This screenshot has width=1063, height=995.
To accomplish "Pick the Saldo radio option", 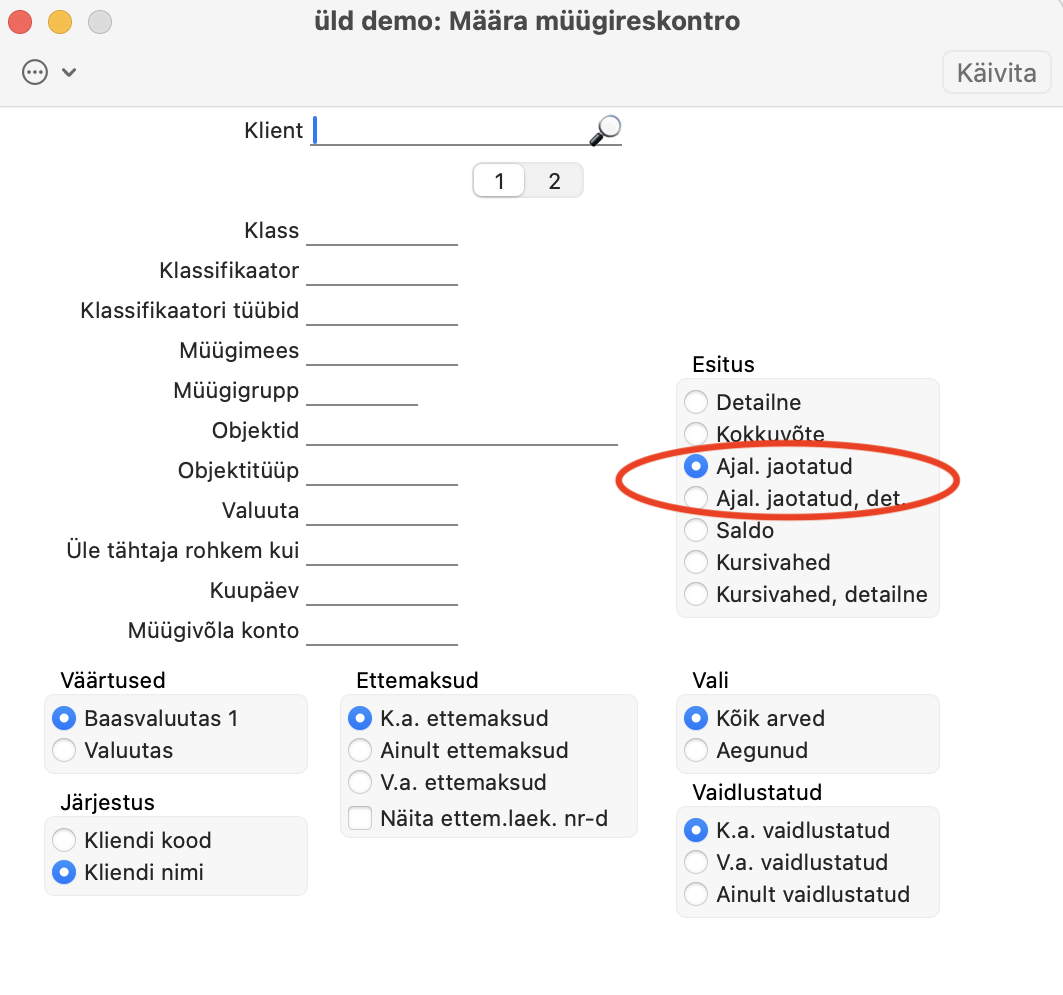I will point(696,530).
